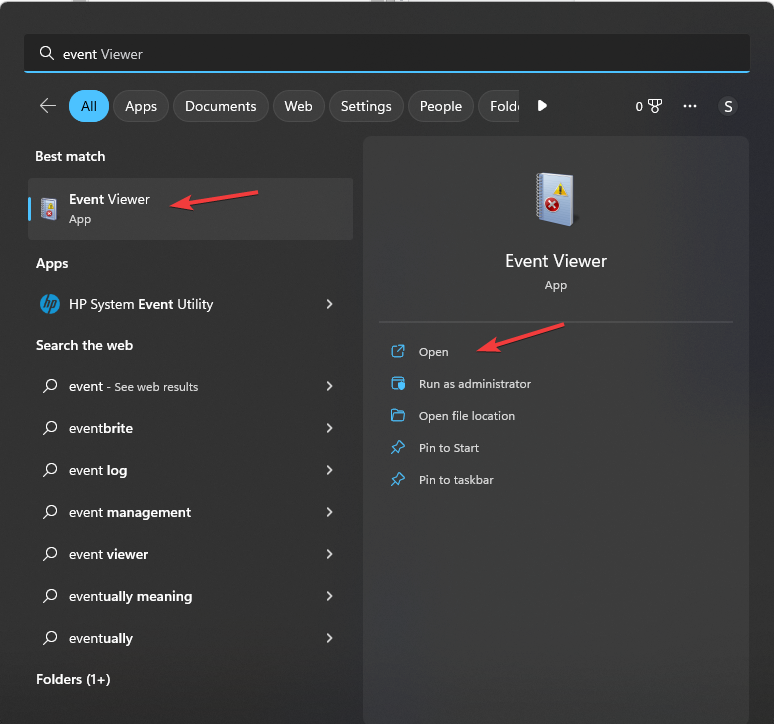Expand 'eventually' suggestion chevron
Screen dimensions: 774x724
pyautogui.click(x=330, y=638)
